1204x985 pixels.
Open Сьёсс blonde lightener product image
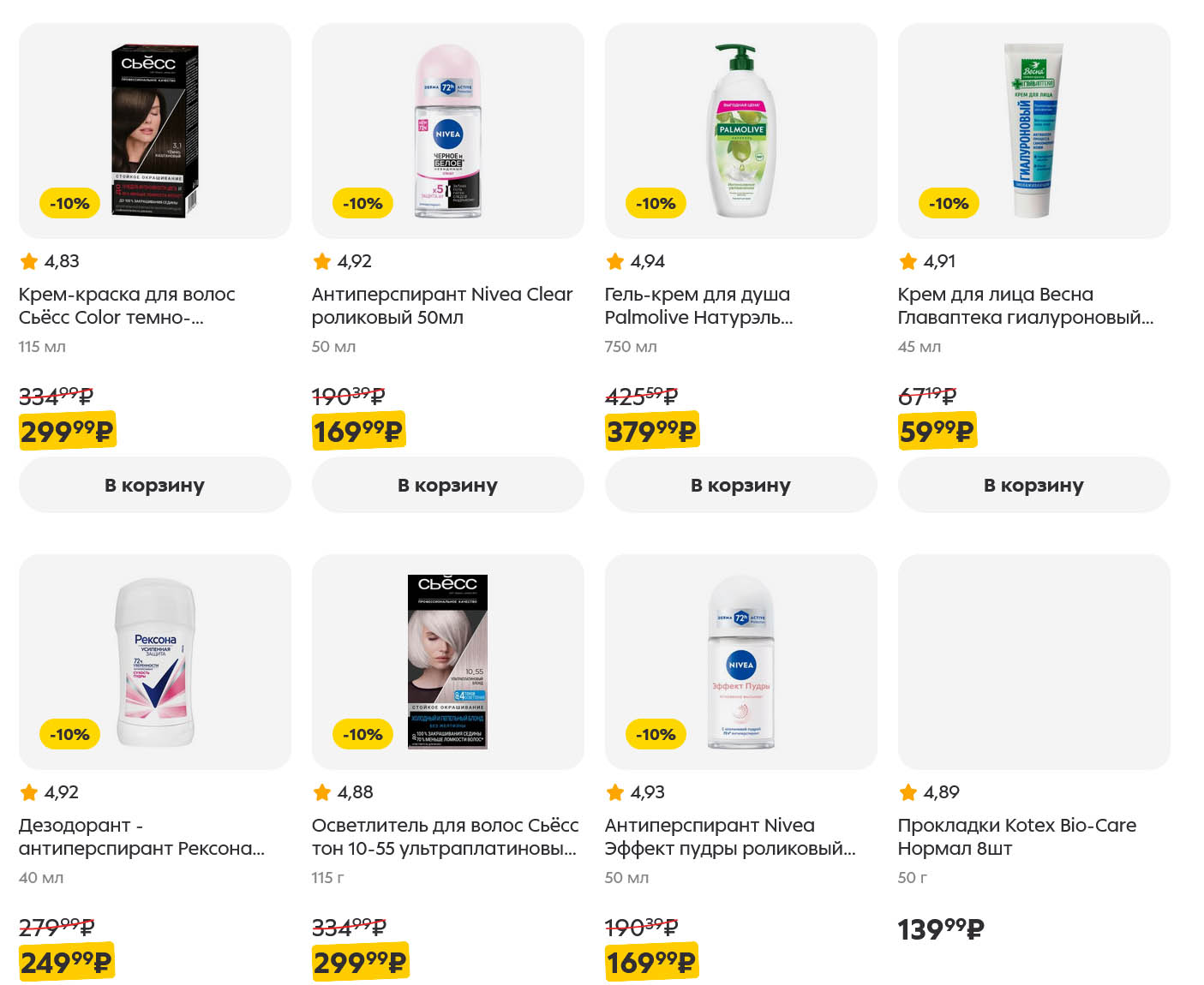click(447, 662)
